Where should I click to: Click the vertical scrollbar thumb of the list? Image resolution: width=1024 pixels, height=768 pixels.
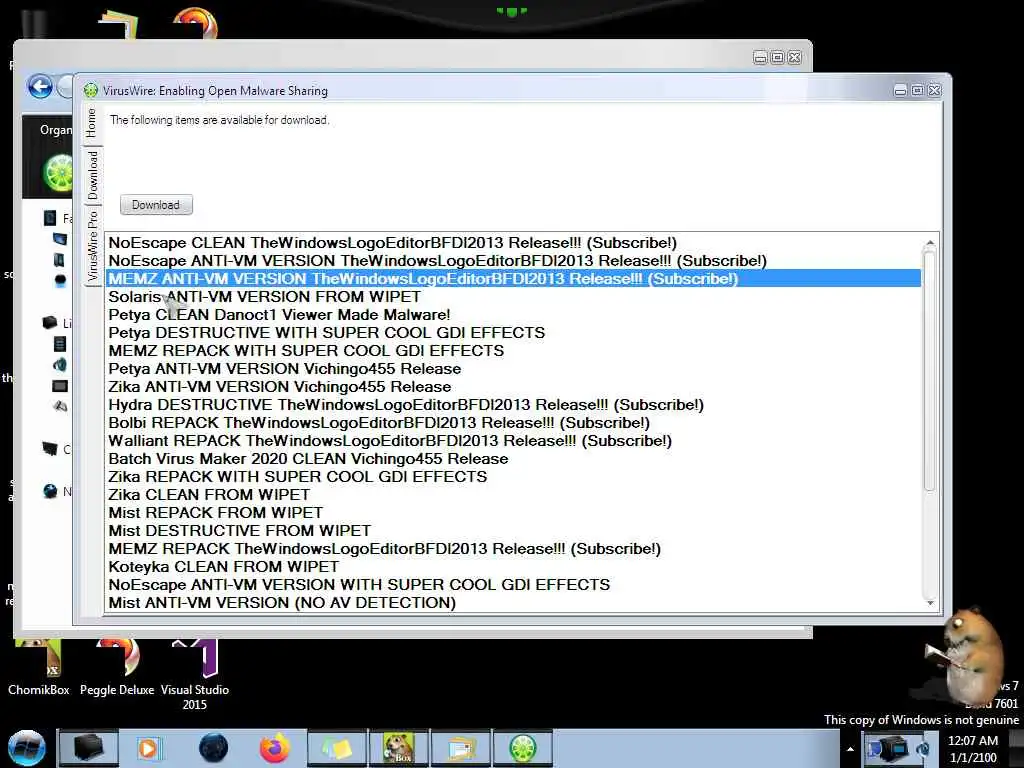click(x=930, y=371)
